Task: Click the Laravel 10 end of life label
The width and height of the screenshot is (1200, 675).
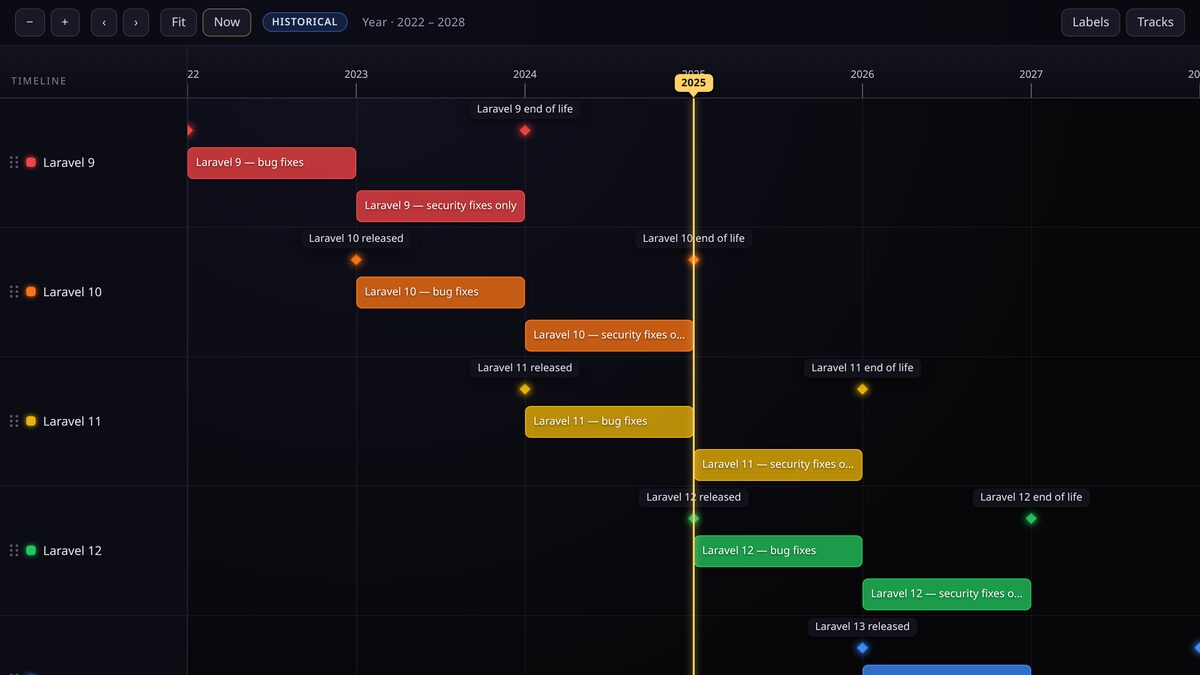Action: 694,238
